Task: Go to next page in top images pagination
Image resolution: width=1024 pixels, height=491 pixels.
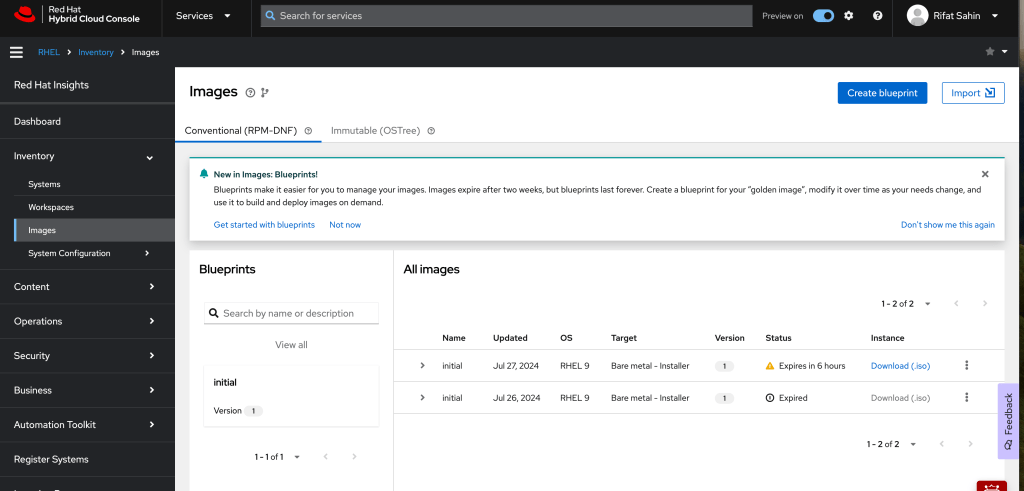Action: [985, 304]
